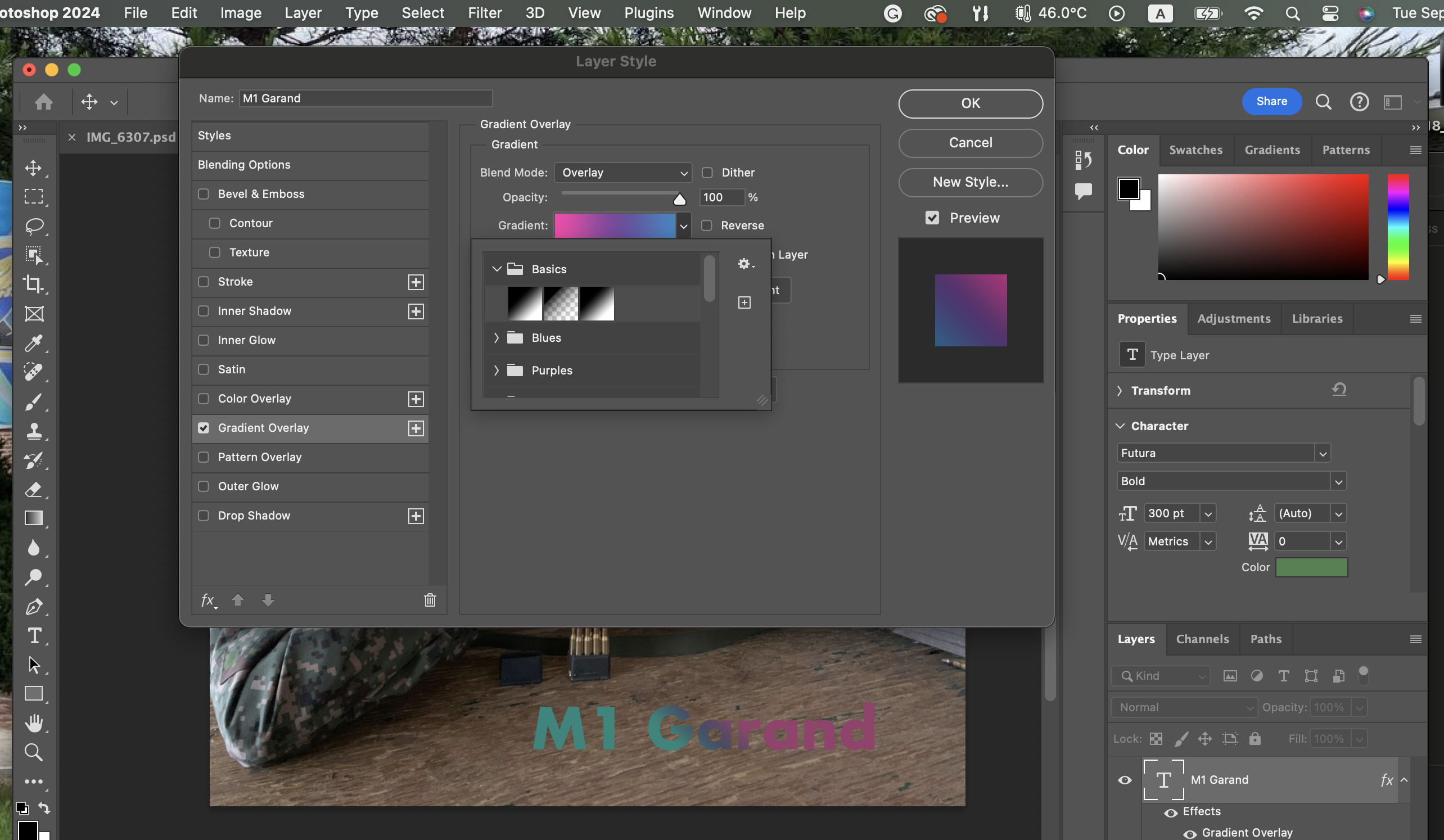Expand the Blues gradient folder
Screen dimensions: 1444x840
[x=496, y=338]
